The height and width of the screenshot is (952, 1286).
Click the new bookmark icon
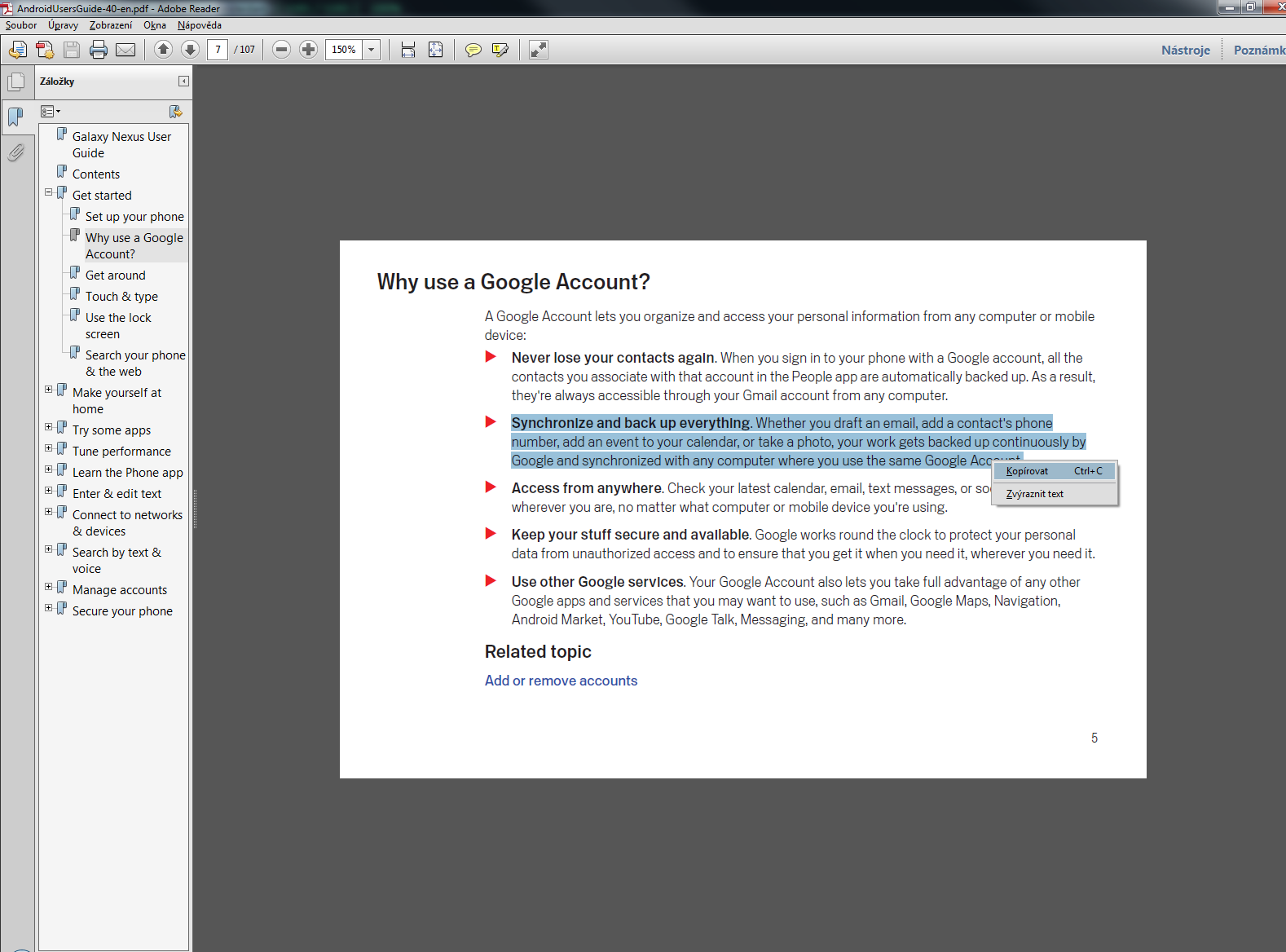175,112
